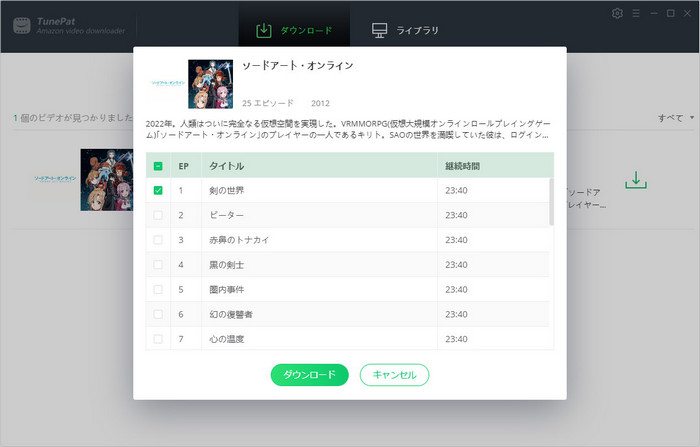Click the series description text

coord(348,129)
